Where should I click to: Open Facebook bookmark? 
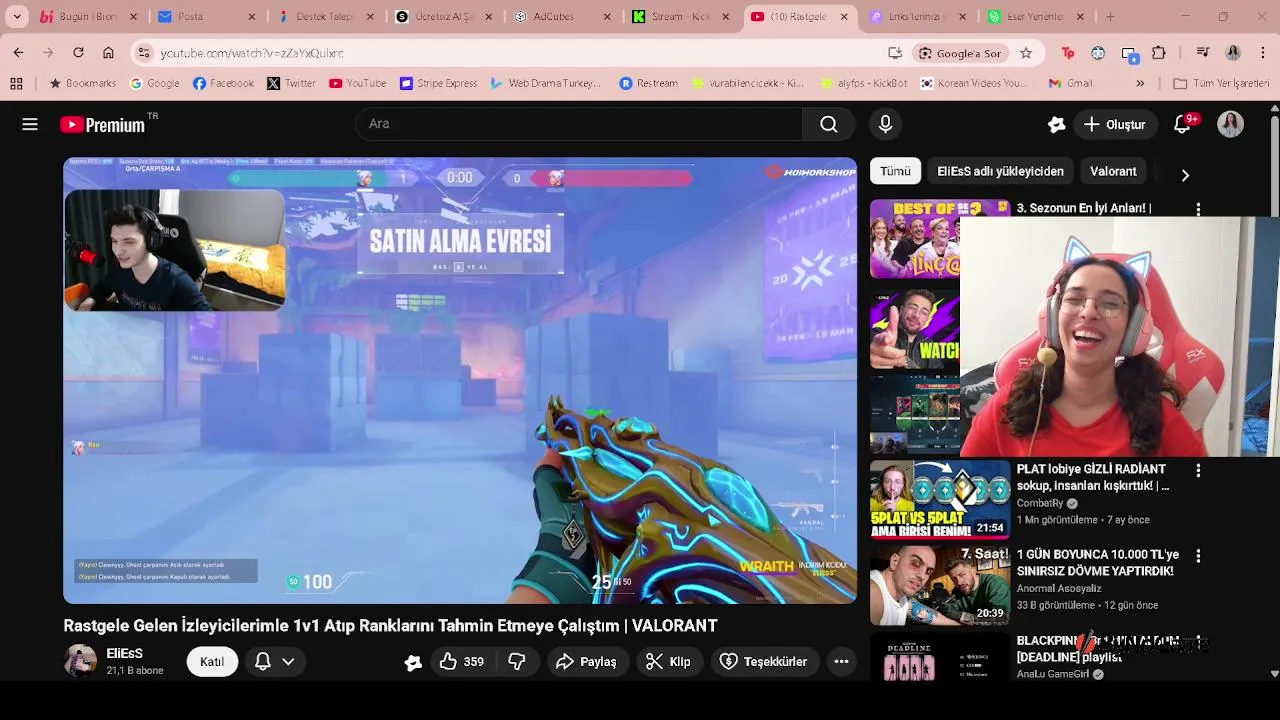pyautogui.click(x=223, y=84)
